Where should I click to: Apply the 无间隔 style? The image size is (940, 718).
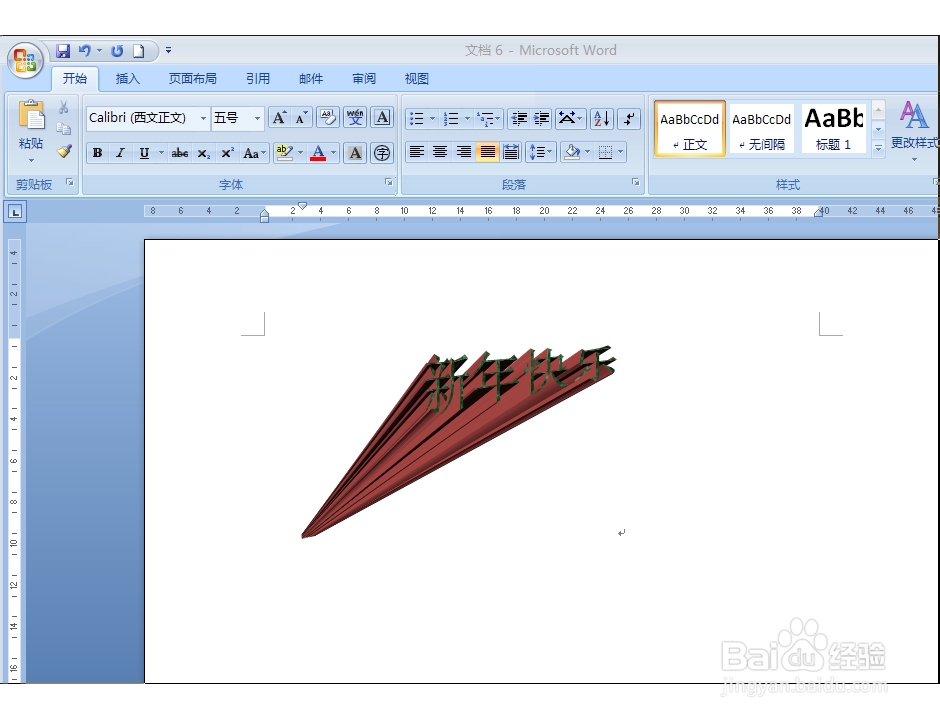[x=761, y=129]
